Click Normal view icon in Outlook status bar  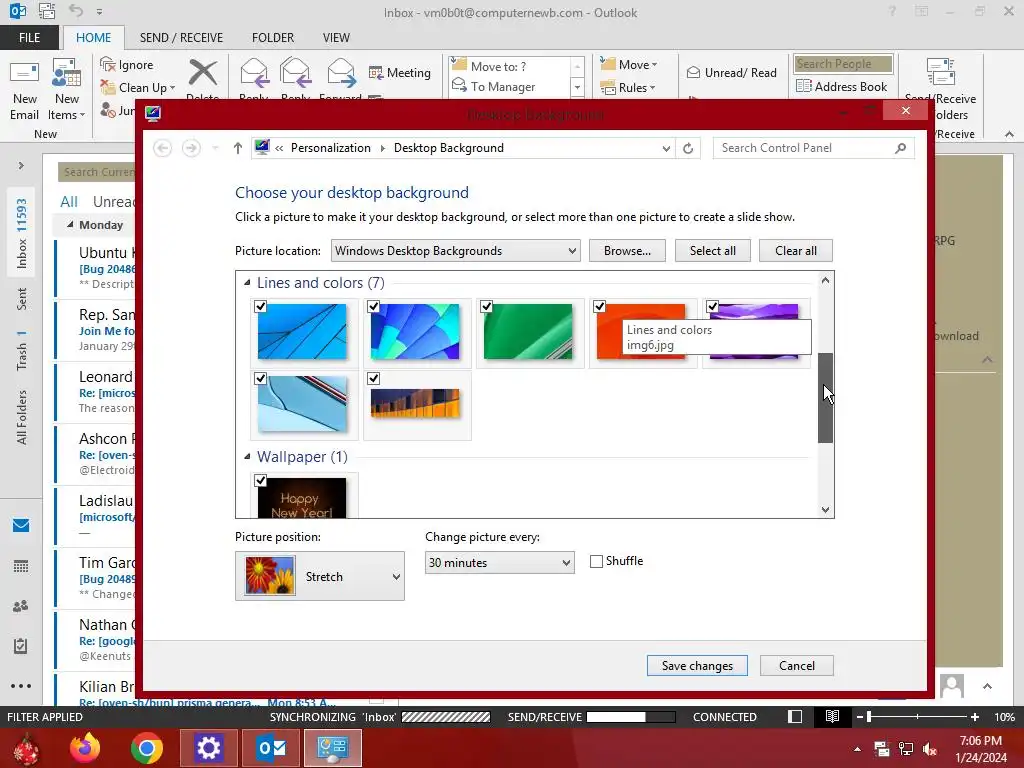[x=795, y=716]
